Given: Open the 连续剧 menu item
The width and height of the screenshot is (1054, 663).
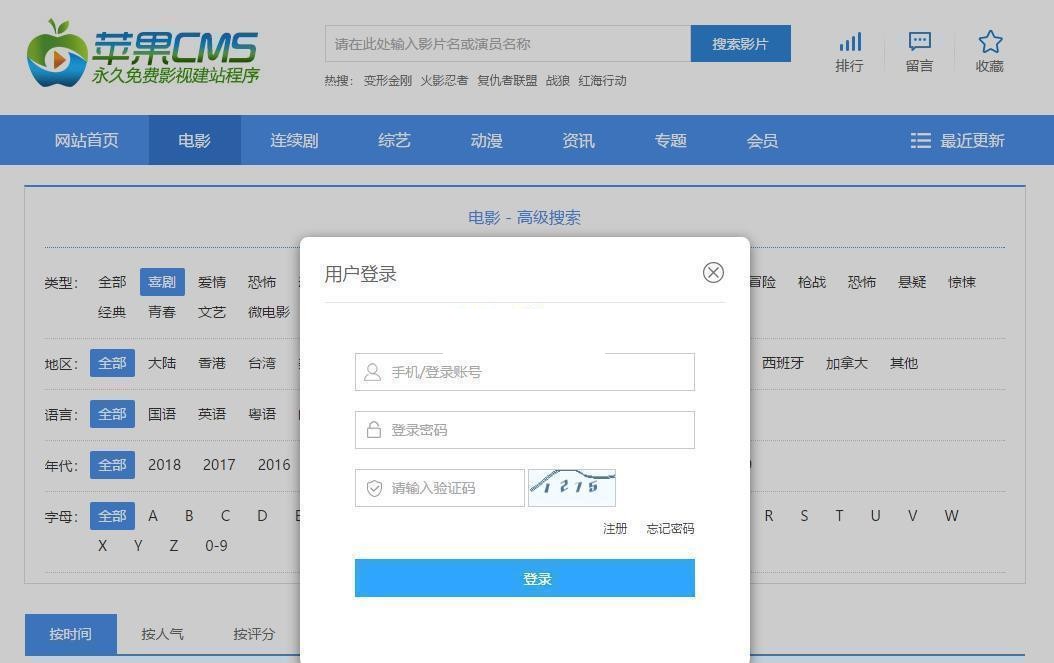Looking at the screenshot, I should tap(292, 140).
